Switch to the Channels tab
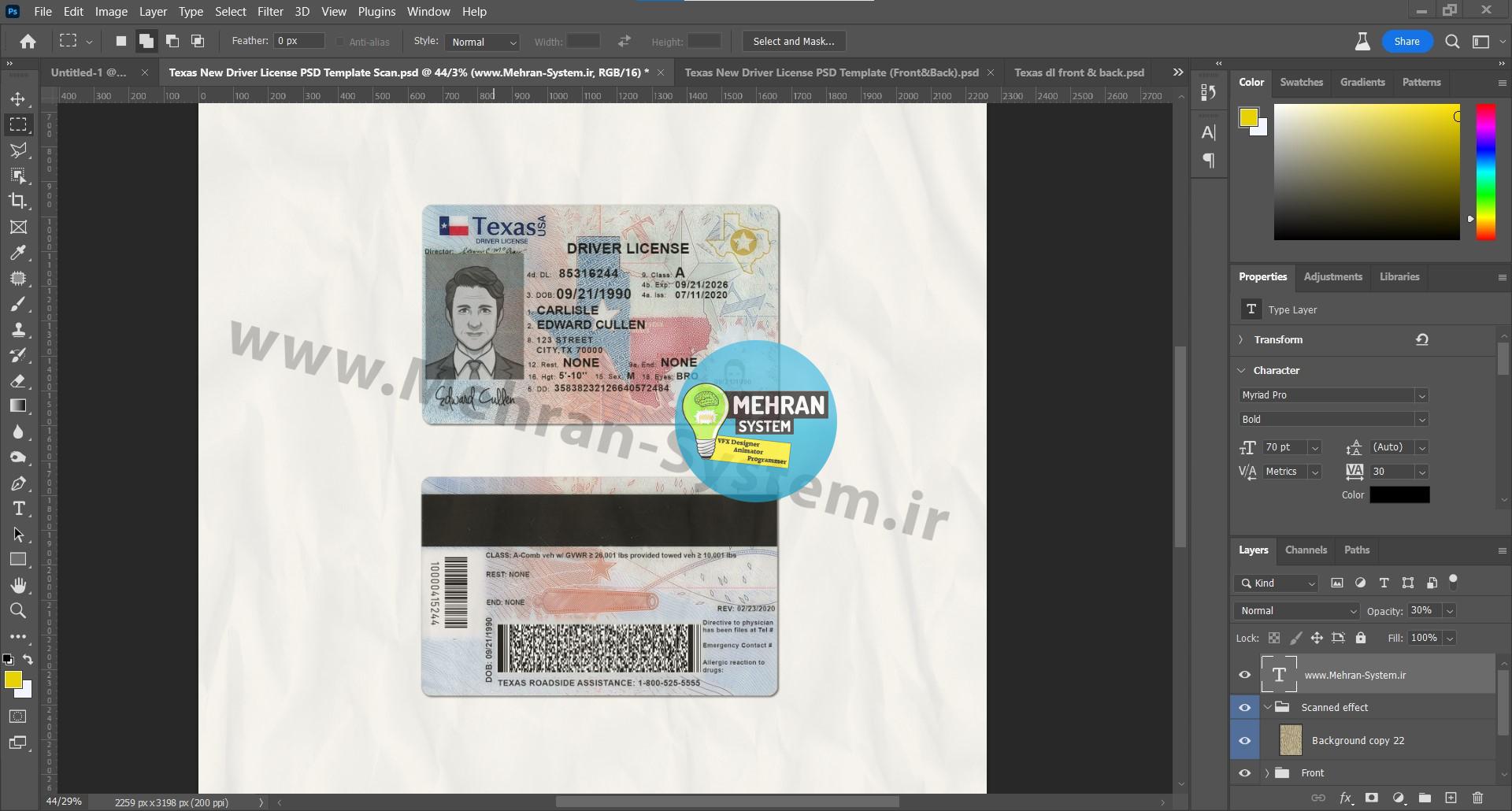This screenshot has width=1512, height=811. [x=1306, y=550]
